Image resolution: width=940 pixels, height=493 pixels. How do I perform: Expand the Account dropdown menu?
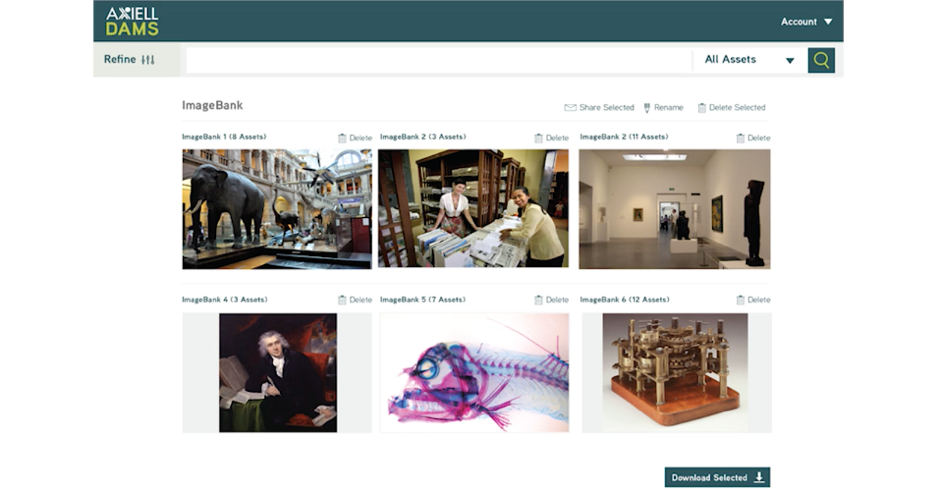(x=806, y=22)
